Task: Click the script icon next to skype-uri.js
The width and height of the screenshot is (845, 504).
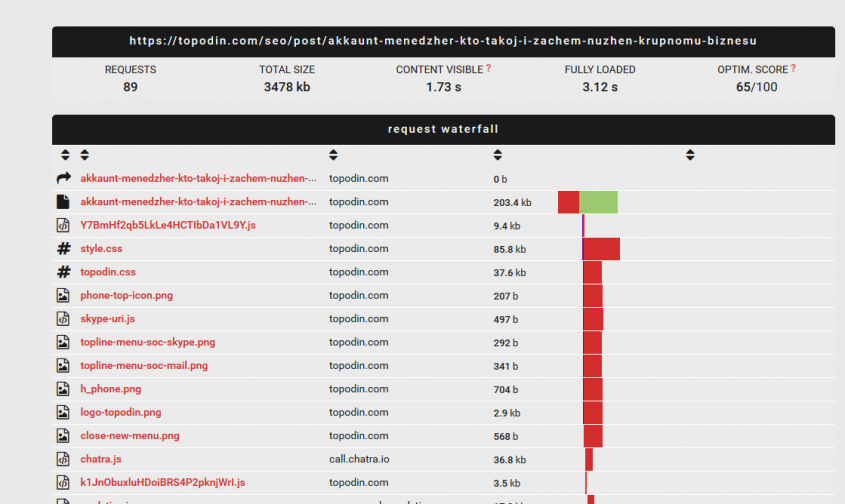Action: pos(63,319)
